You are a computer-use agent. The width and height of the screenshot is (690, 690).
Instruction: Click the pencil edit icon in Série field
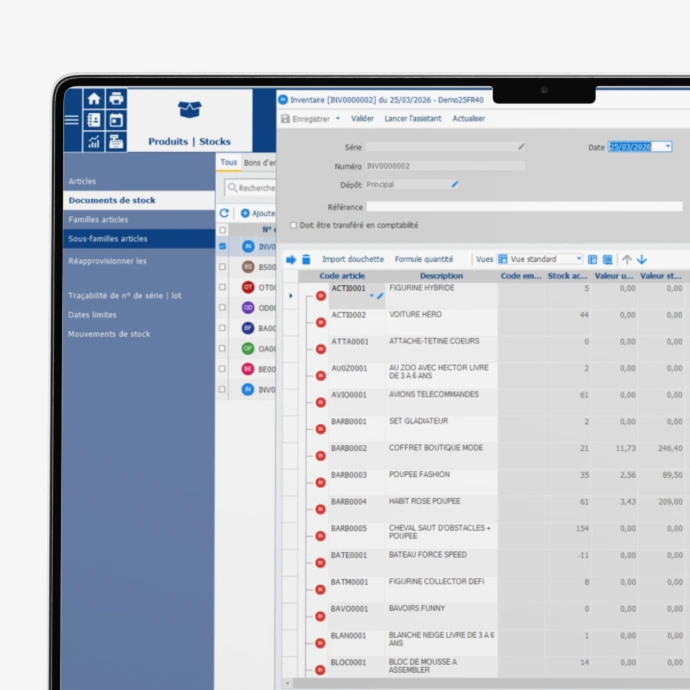point(521,147)
